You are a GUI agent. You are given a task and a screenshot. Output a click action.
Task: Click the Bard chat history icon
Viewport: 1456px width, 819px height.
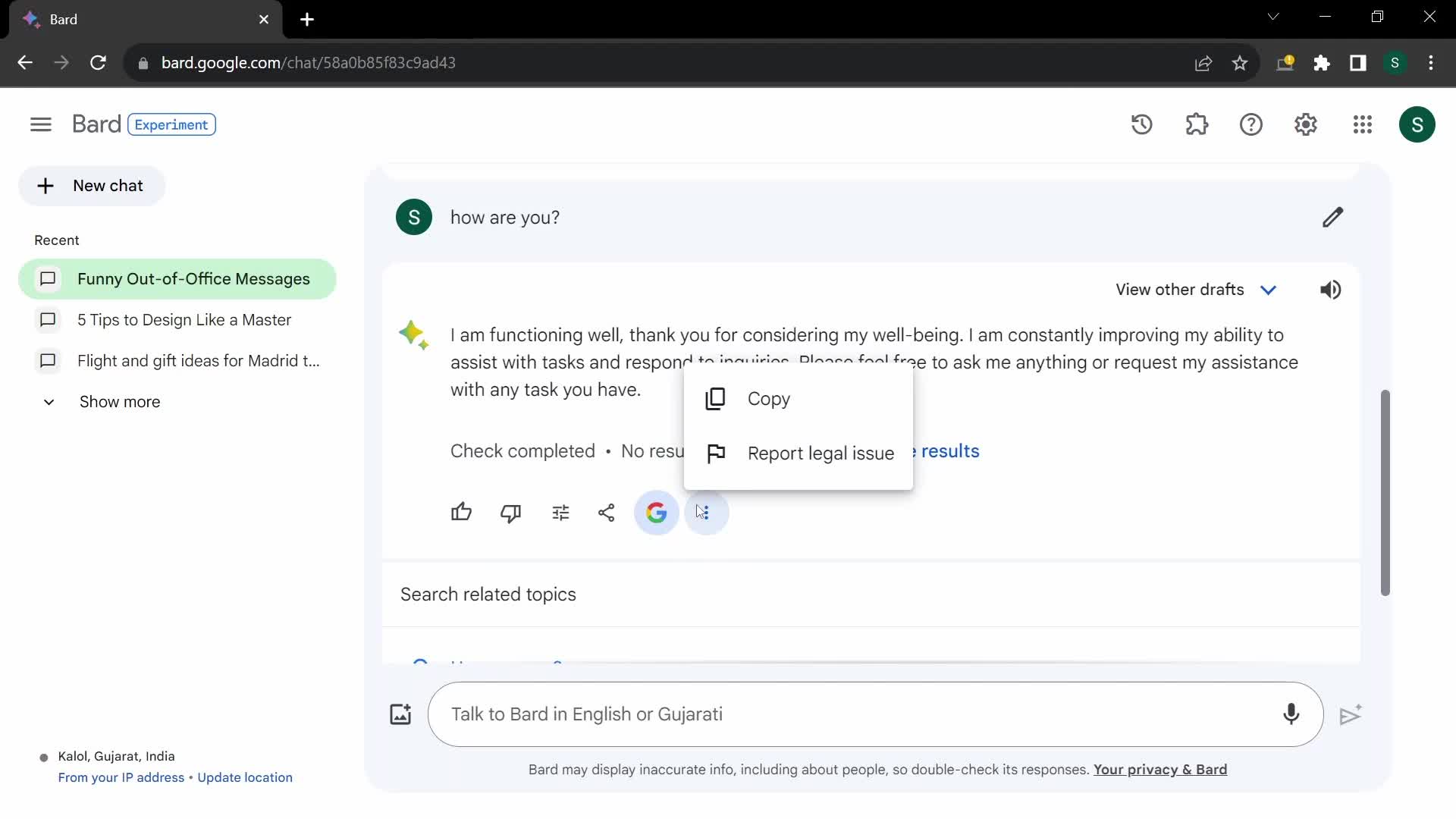1143,124
